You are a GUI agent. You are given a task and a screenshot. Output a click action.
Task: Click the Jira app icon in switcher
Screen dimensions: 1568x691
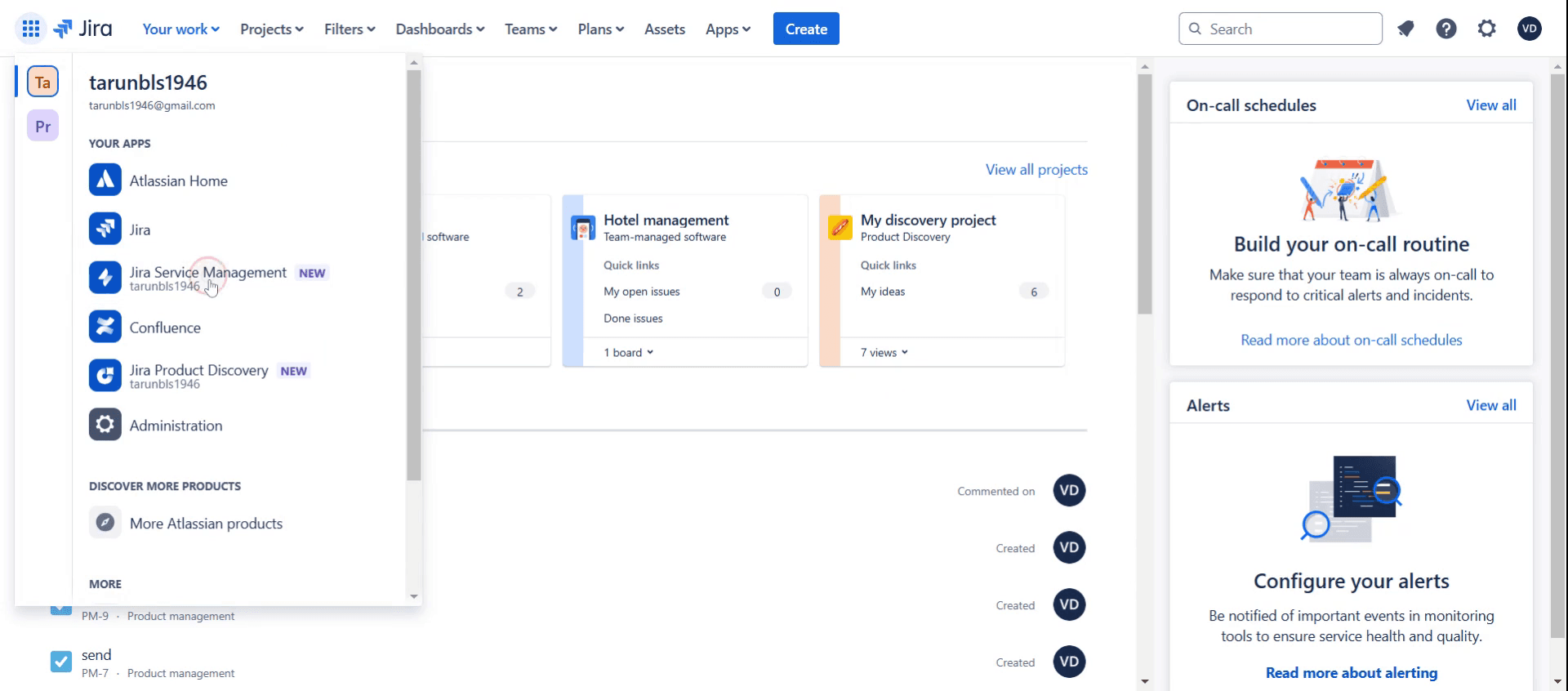click(x=105, y=230)
